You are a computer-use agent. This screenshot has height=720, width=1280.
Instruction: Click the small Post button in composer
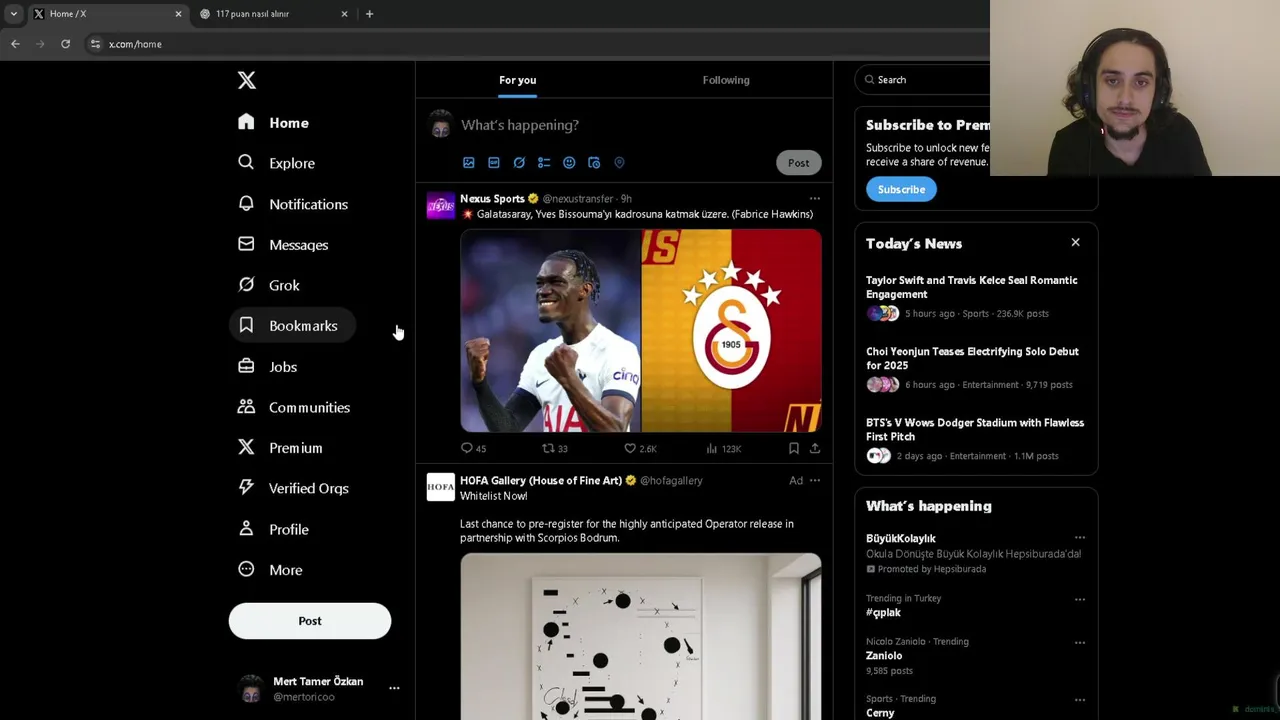coord(798,163)
